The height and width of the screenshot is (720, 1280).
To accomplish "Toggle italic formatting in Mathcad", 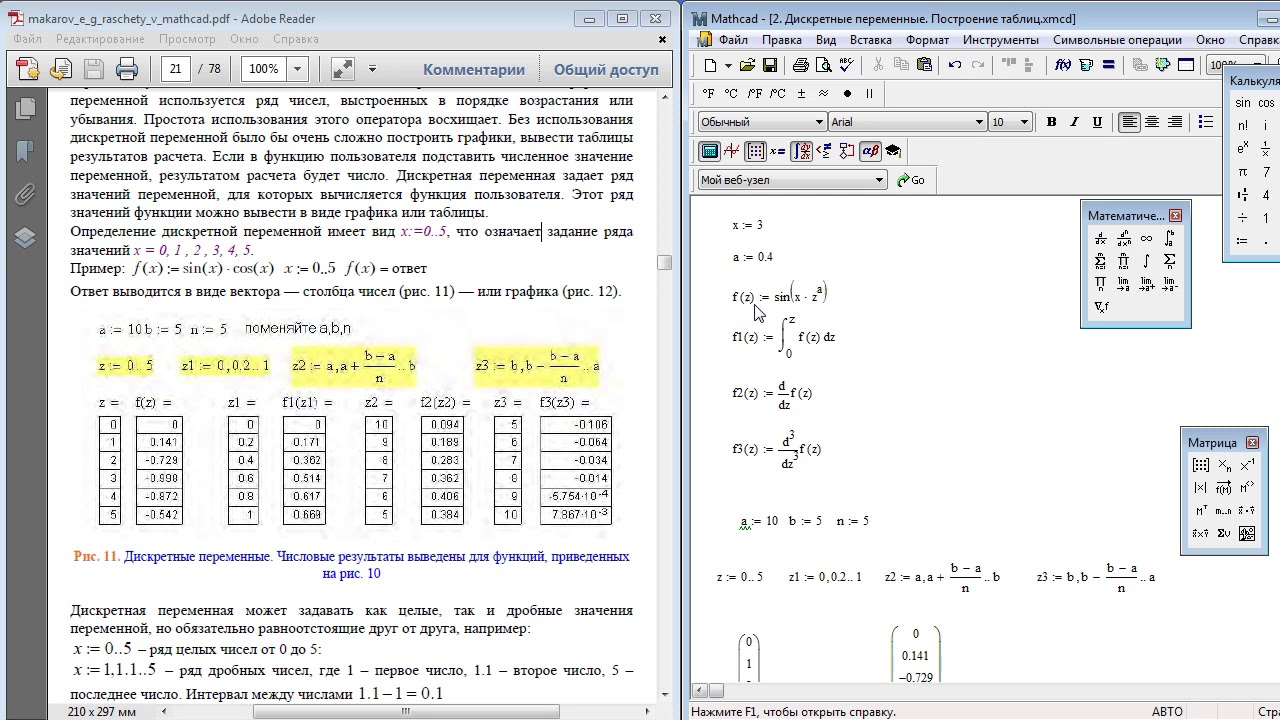I will pos(1074,122).
